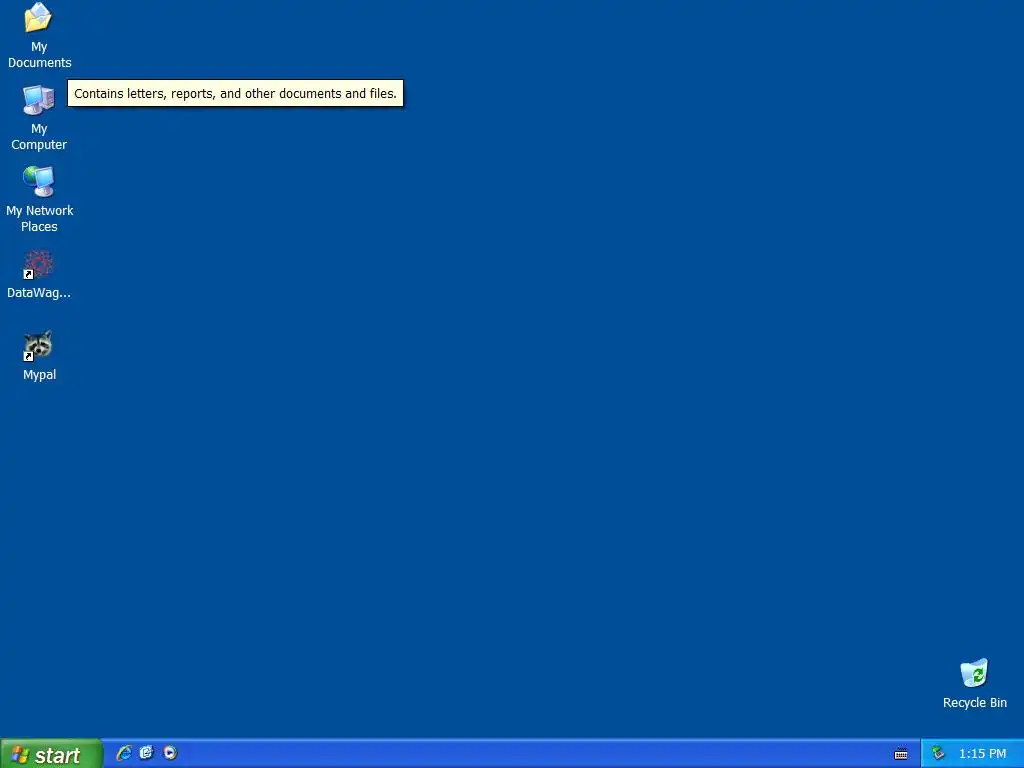
Task: Click the 'Contains letters, reports' tooltip
Action: 235,93
